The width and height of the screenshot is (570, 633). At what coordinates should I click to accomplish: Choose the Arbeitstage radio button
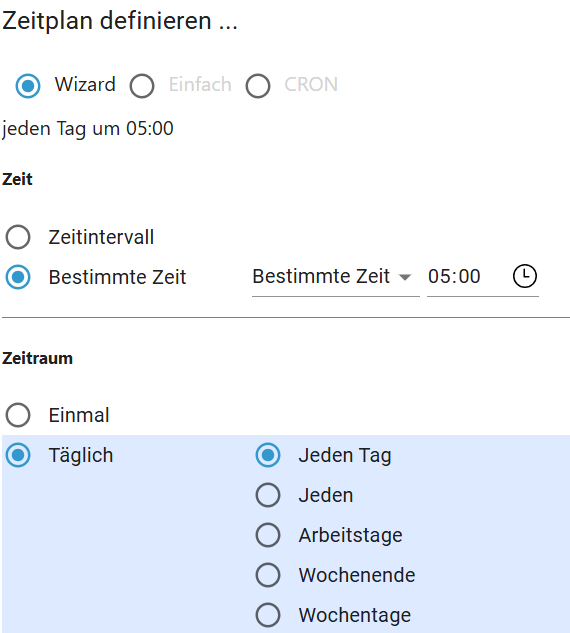pyautogui.click(x=268, y=535)
